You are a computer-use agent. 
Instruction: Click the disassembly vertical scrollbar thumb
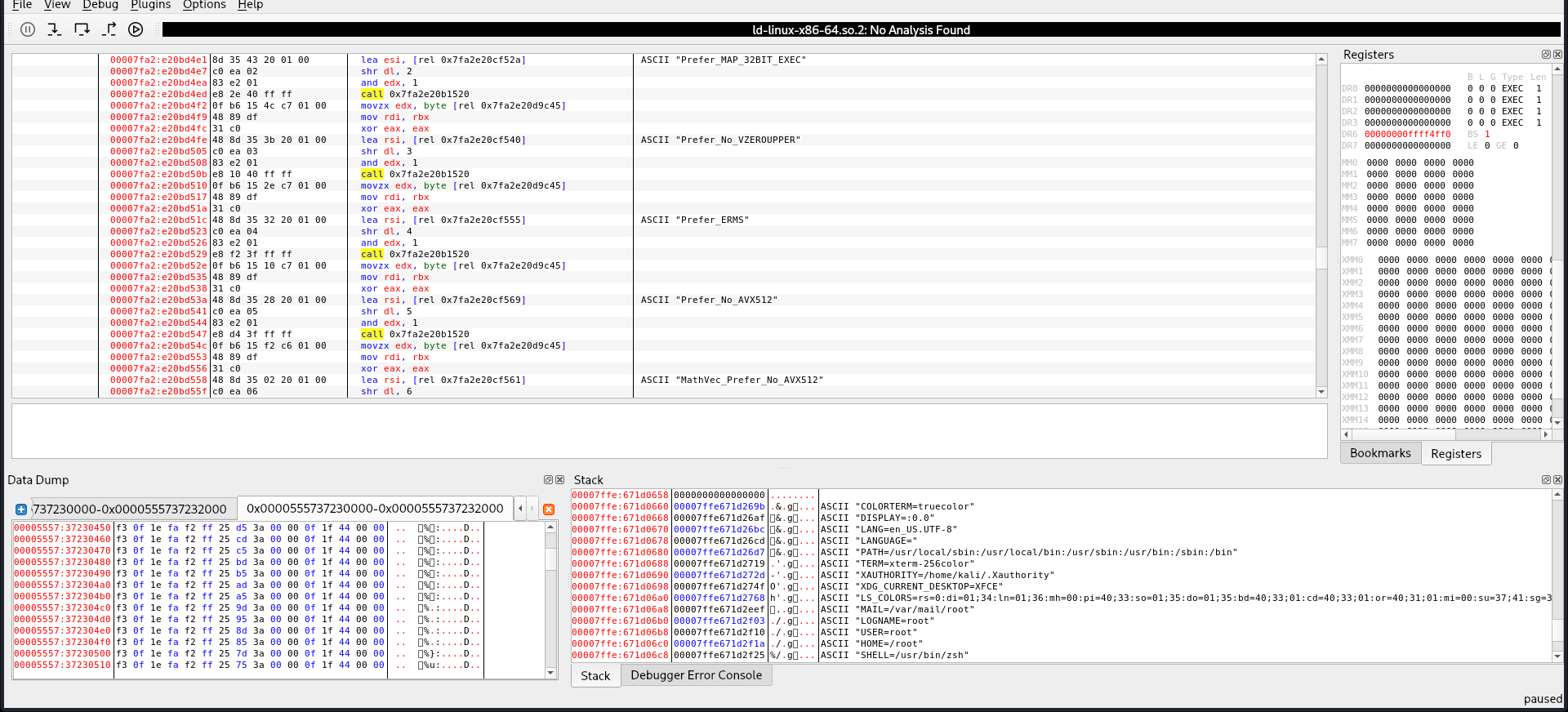pos(1321,257)
